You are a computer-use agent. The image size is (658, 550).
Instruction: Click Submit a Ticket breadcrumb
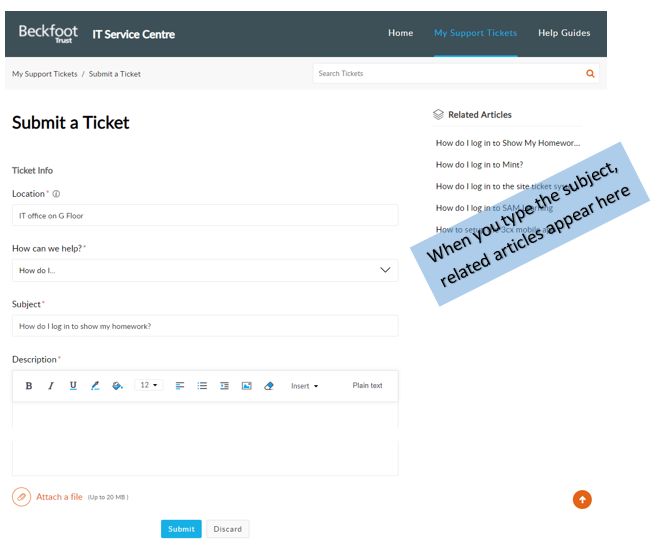point(115,74)
